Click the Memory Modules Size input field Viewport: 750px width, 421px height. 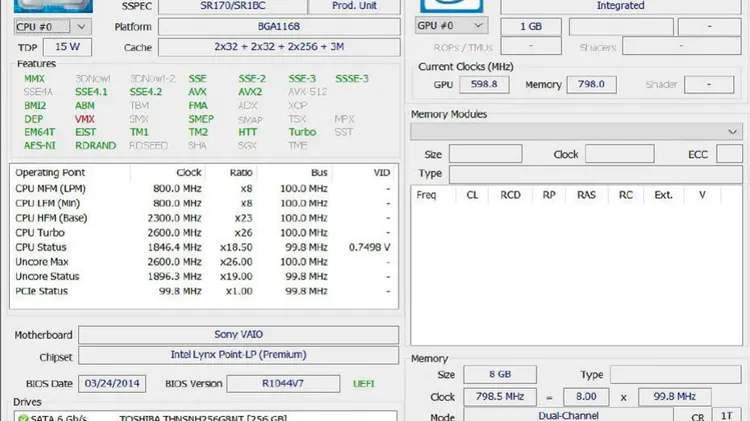click(485, 154)
